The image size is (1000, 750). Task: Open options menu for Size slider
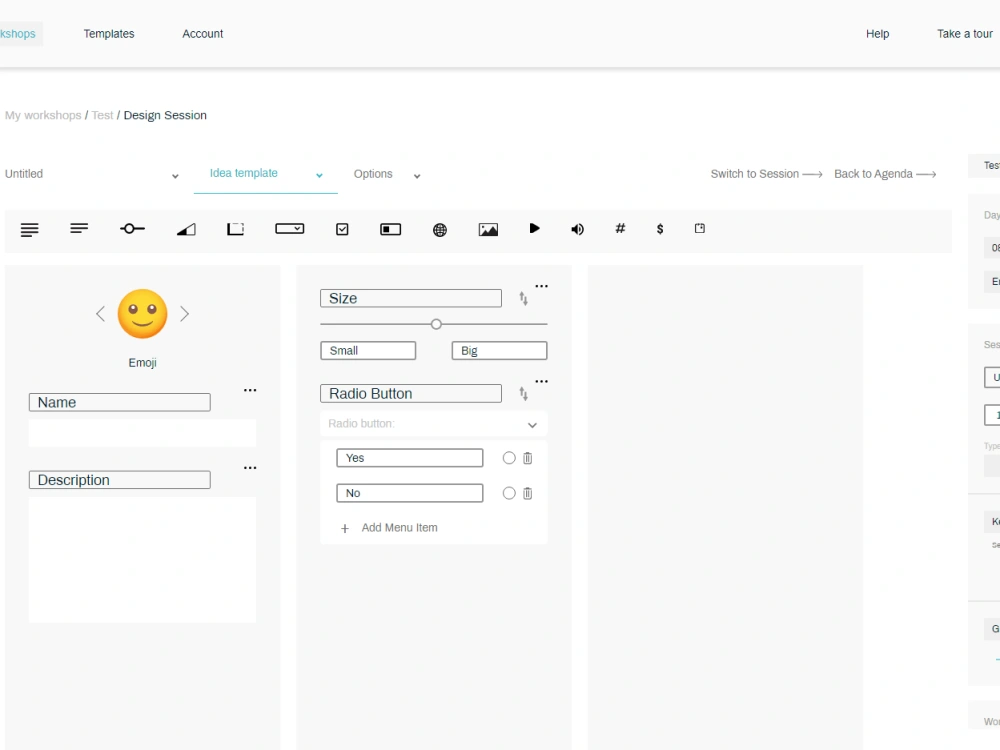pos(541,286)
